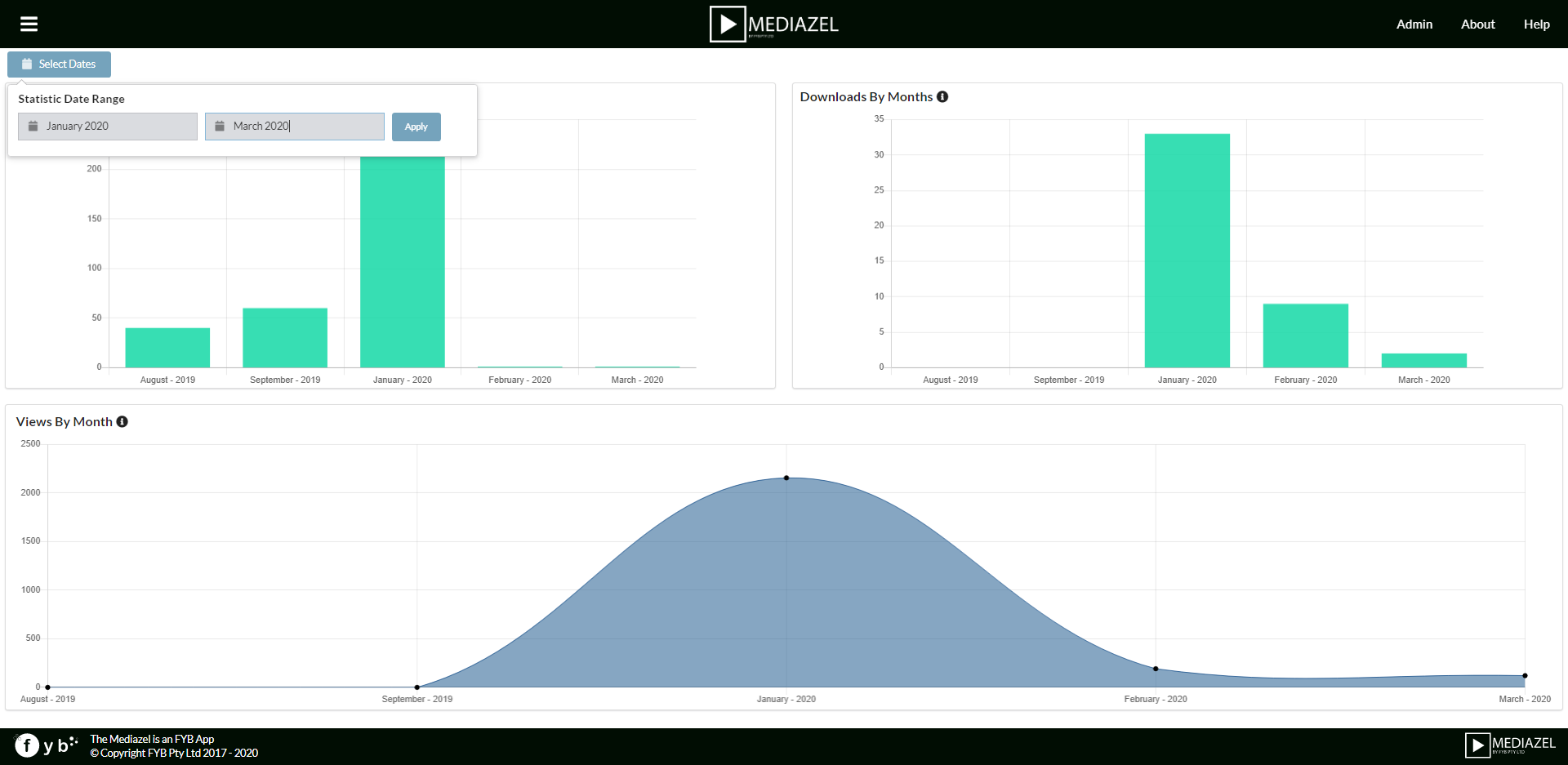Click the Mediazel logo in footer
This screenshot has height=765, width=1568.
(1510, 745)
